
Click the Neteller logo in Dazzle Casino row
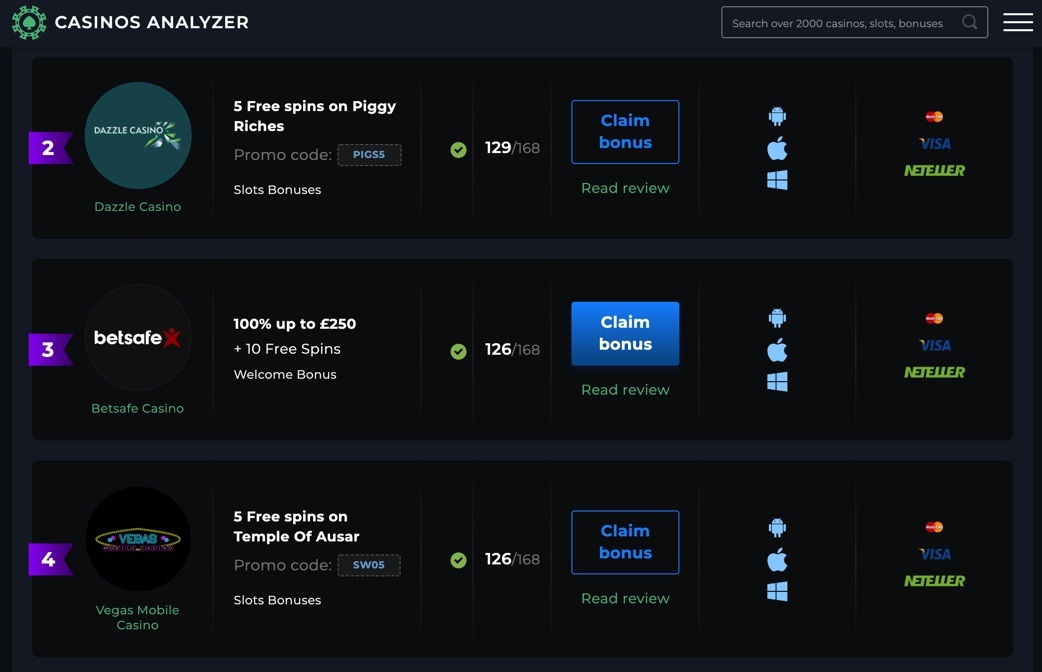[934, 171]
